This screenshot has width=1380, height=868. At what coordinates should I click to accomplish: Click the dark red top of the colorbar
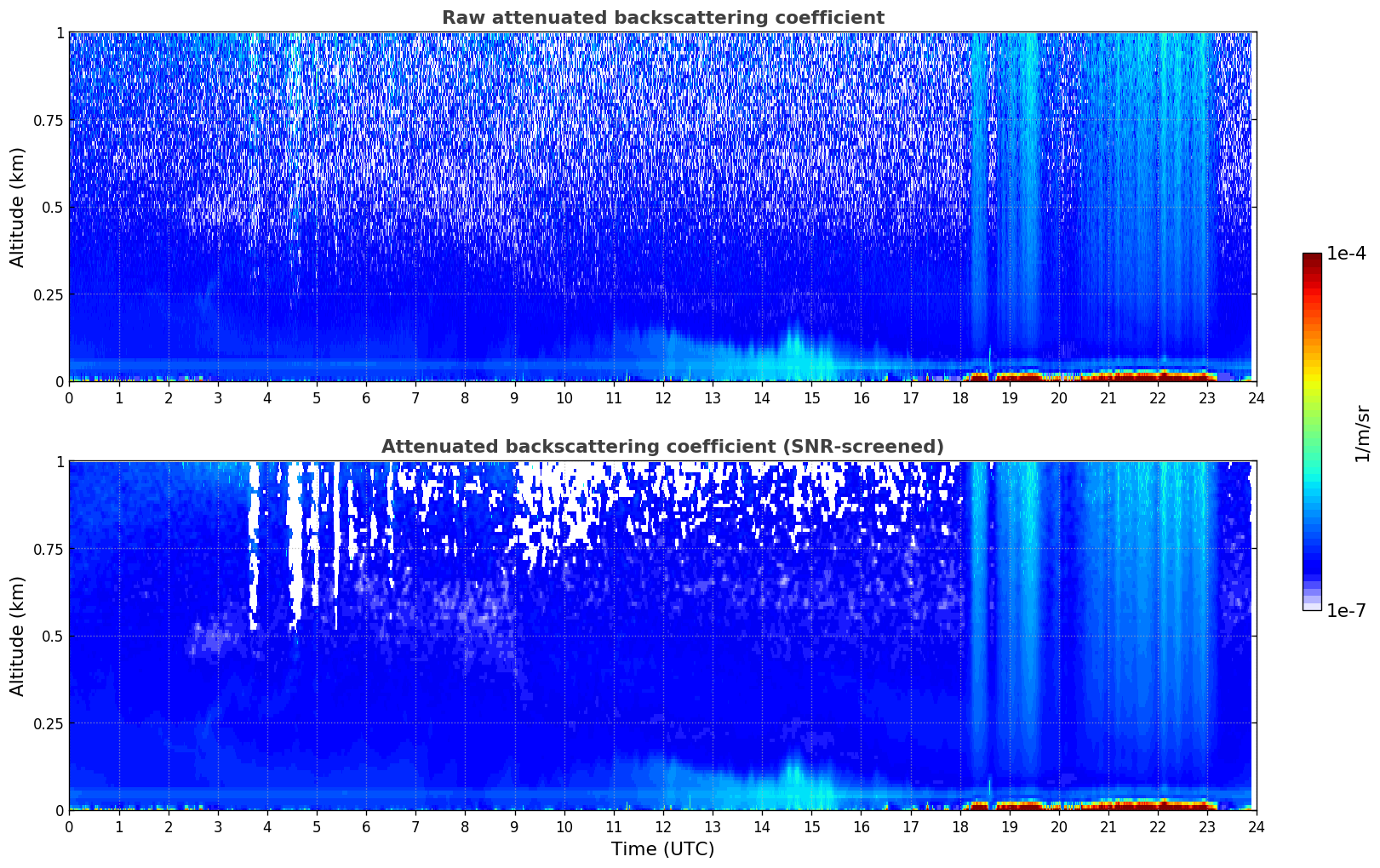point(1312,260)
